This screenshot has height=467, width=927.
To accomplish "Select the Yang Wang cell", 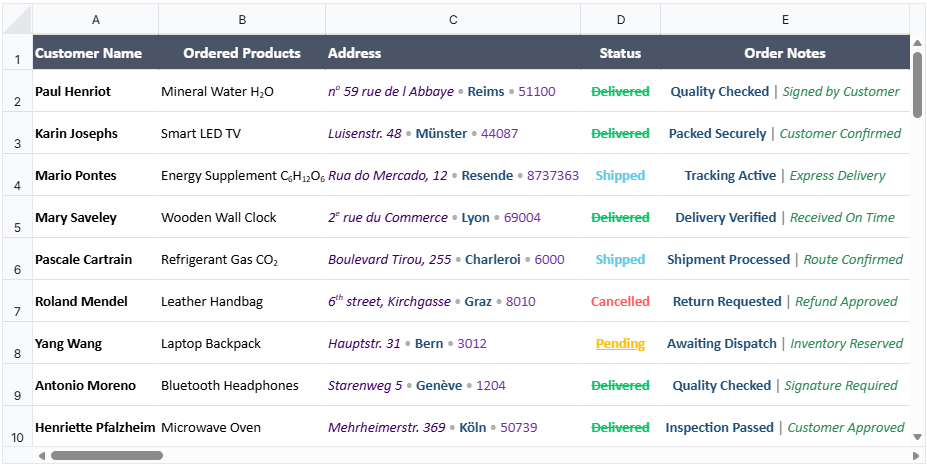I will pos(96,343).
